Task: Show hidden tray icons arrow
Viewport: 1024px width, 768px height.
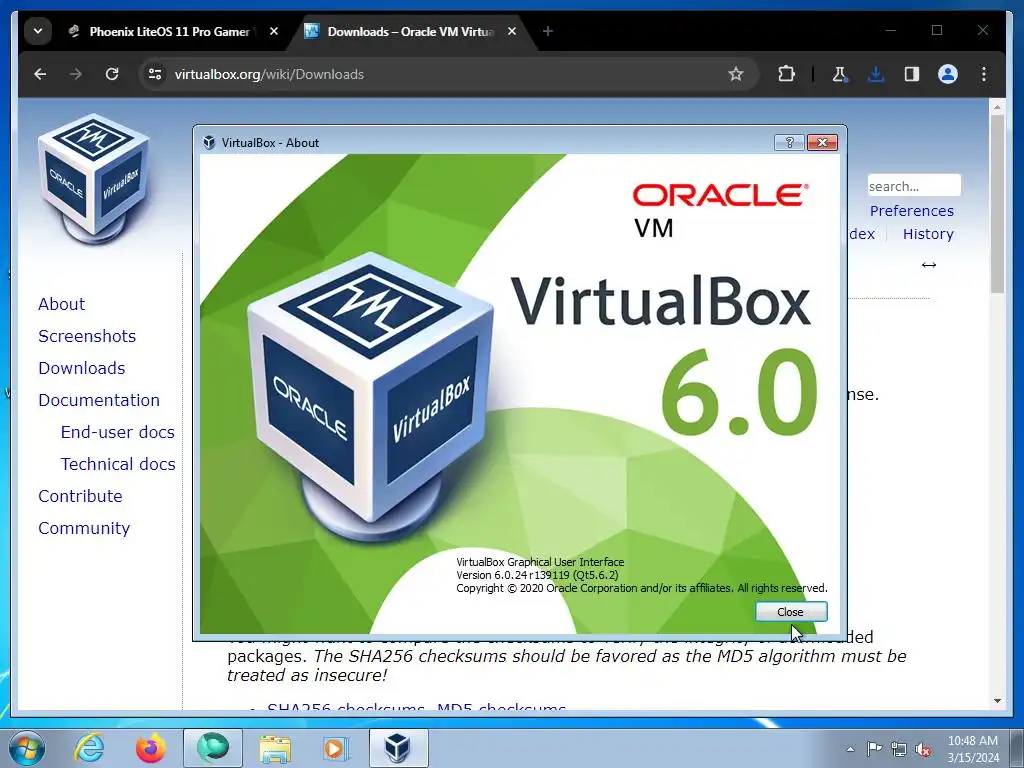Action: tap(850, 749)
